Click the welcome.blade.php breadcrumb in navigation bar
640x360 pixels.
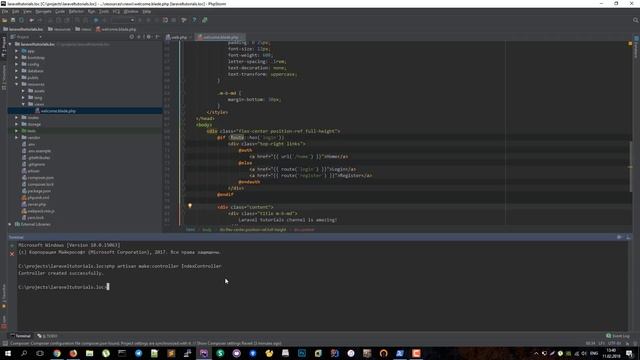pyautogui.click(x=116, y=29)
